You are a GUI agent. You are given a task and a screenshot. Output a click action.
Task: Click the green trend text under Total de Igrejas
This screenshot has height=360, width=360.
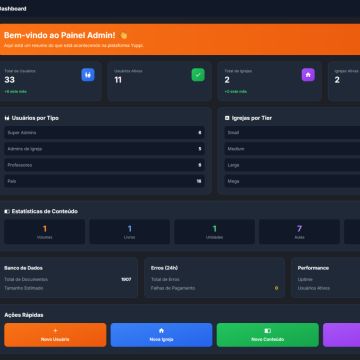coord(236,92)
